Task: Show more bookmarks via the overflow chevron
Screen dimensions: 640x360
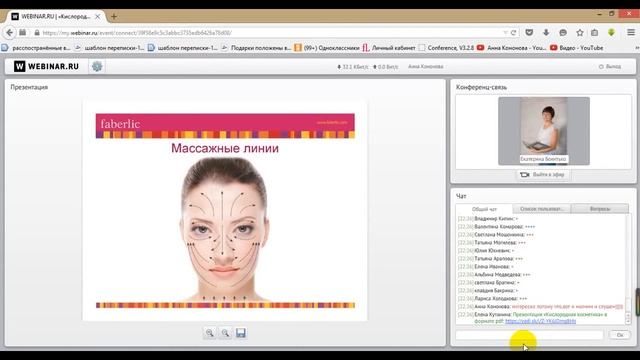Action: tap(637, 48)
